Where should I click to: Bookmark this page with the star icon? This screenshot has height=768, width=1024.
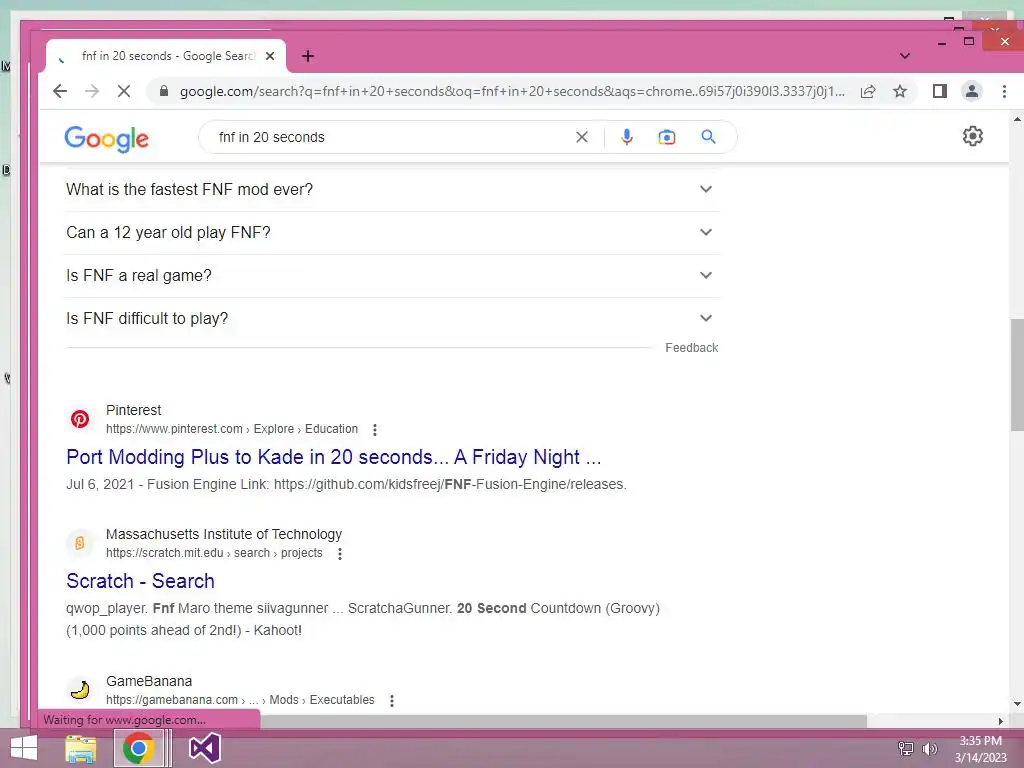tap(900, 91)
